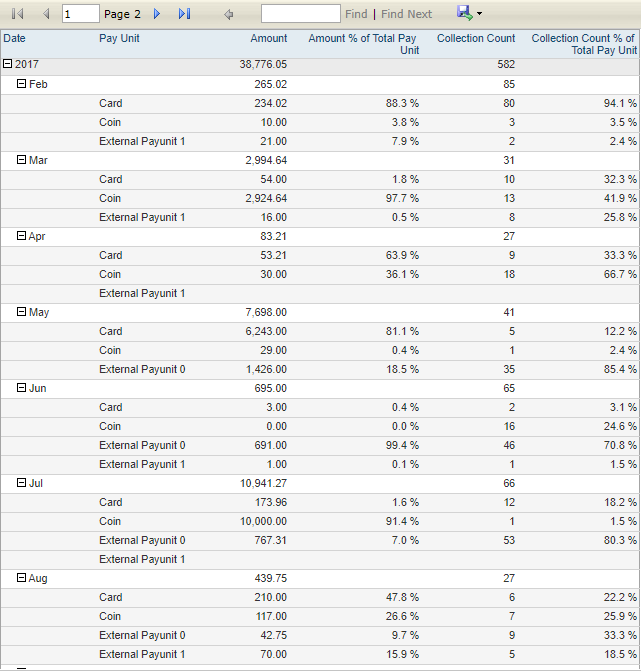The image size is (641, 671).
Task: Click the Date column header
Action: [x=14, y=38]
